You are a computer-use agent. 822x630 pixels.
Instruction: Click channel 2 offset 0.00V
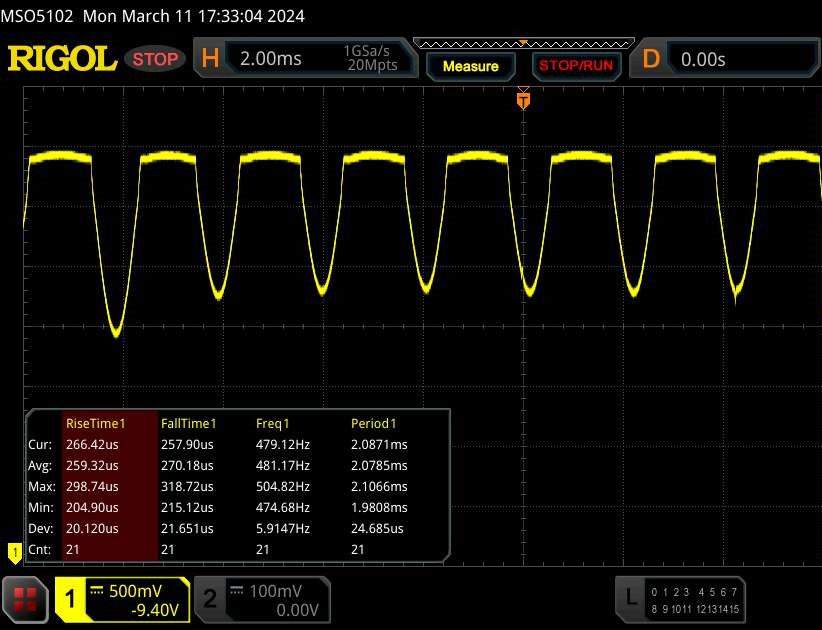(x=297, y=610)
